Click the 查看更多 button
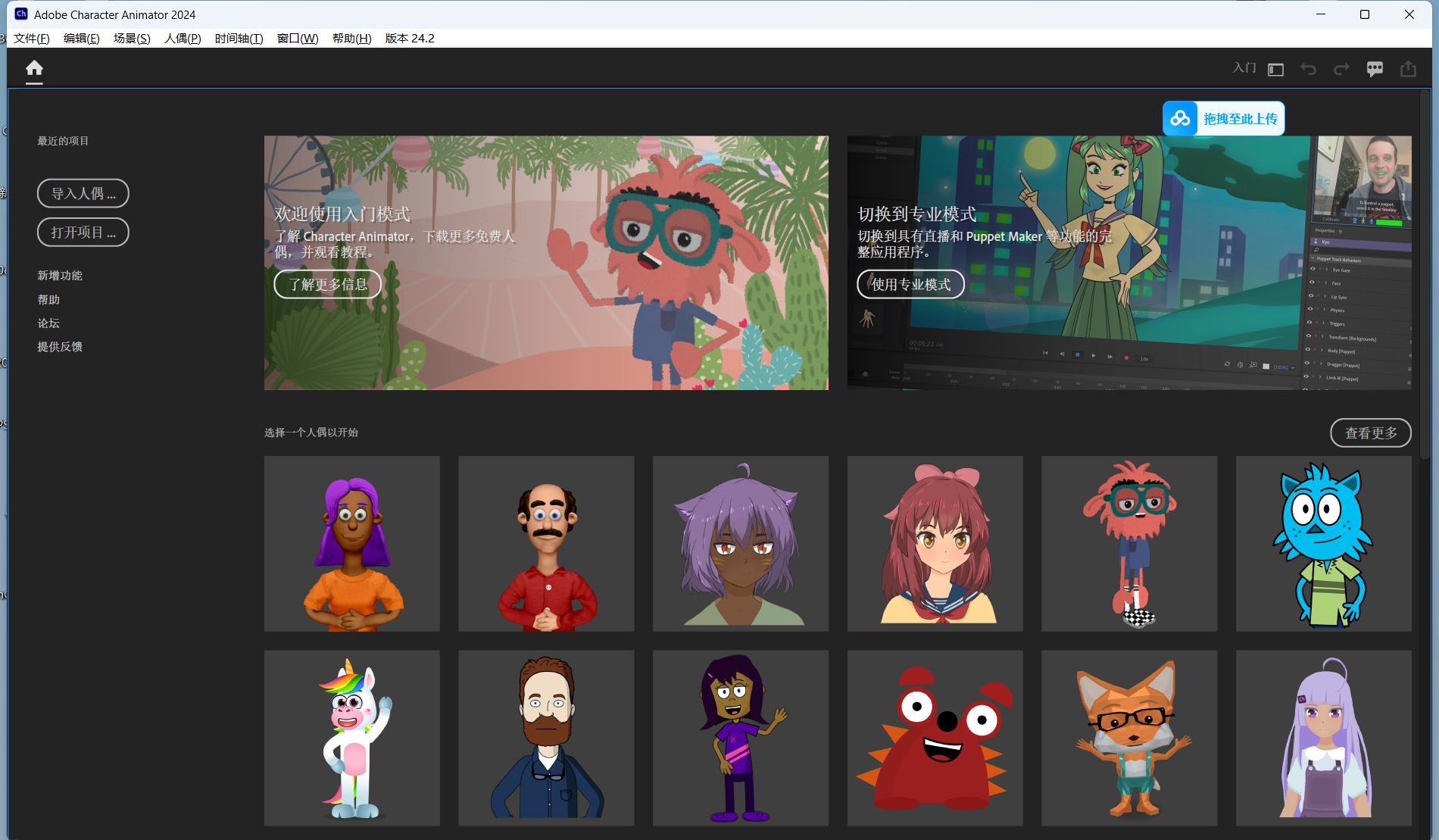 tap(1371, 433)
